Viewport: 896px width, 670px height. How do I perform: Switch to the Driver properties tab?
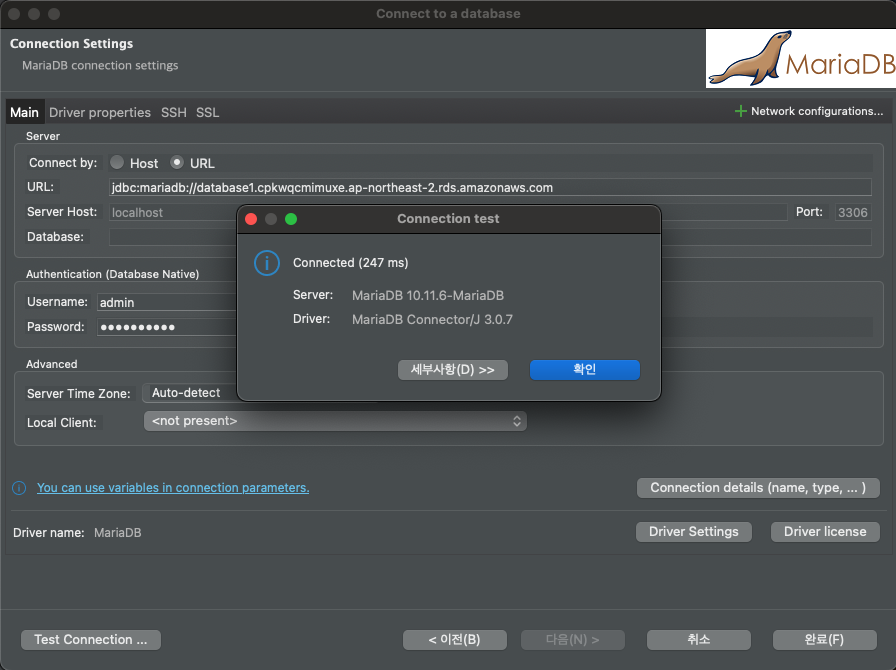100,112
